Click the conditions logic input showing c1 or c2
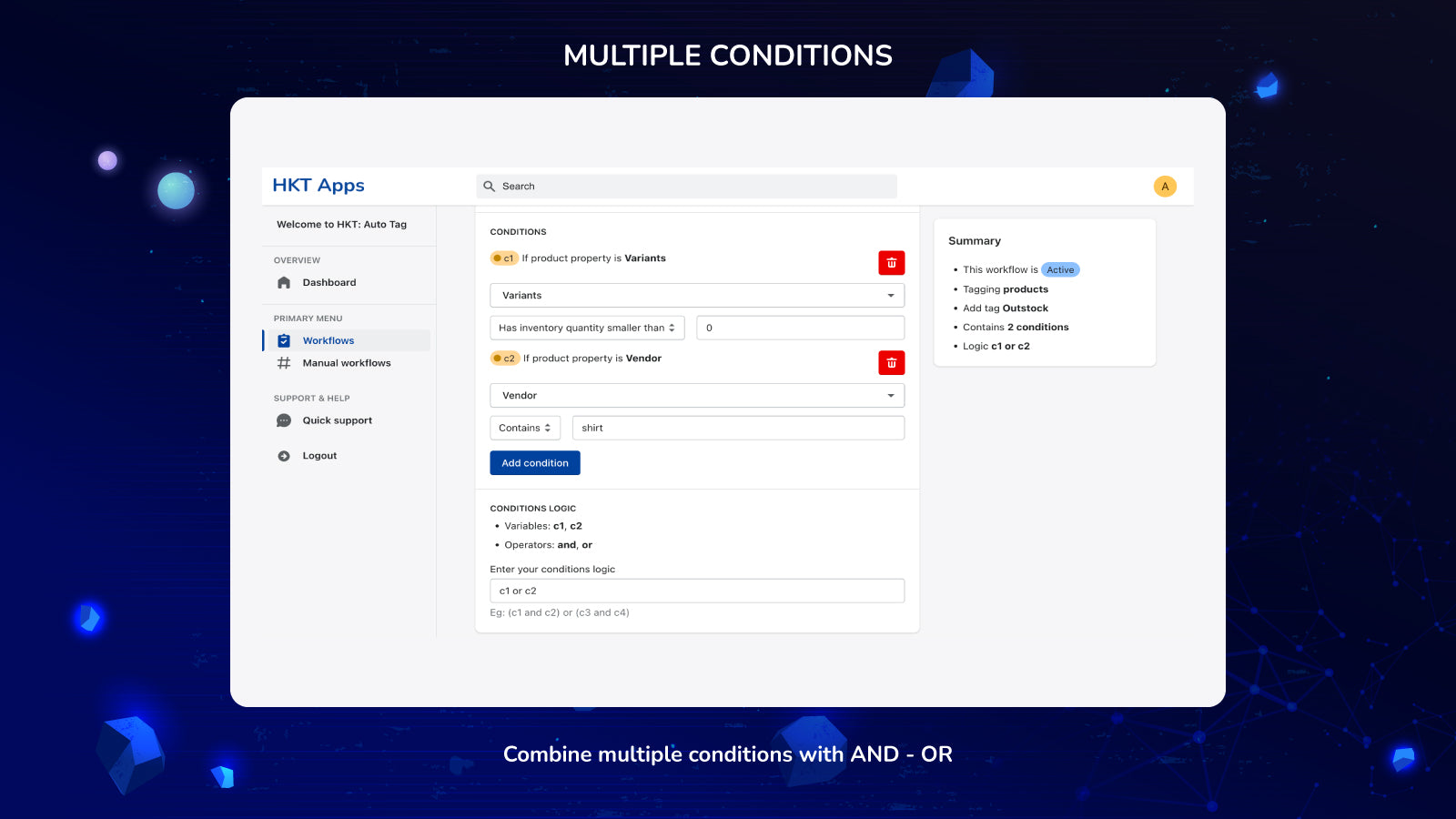The height and width of the screenshot is (819, 1456). tap(696, 590)
